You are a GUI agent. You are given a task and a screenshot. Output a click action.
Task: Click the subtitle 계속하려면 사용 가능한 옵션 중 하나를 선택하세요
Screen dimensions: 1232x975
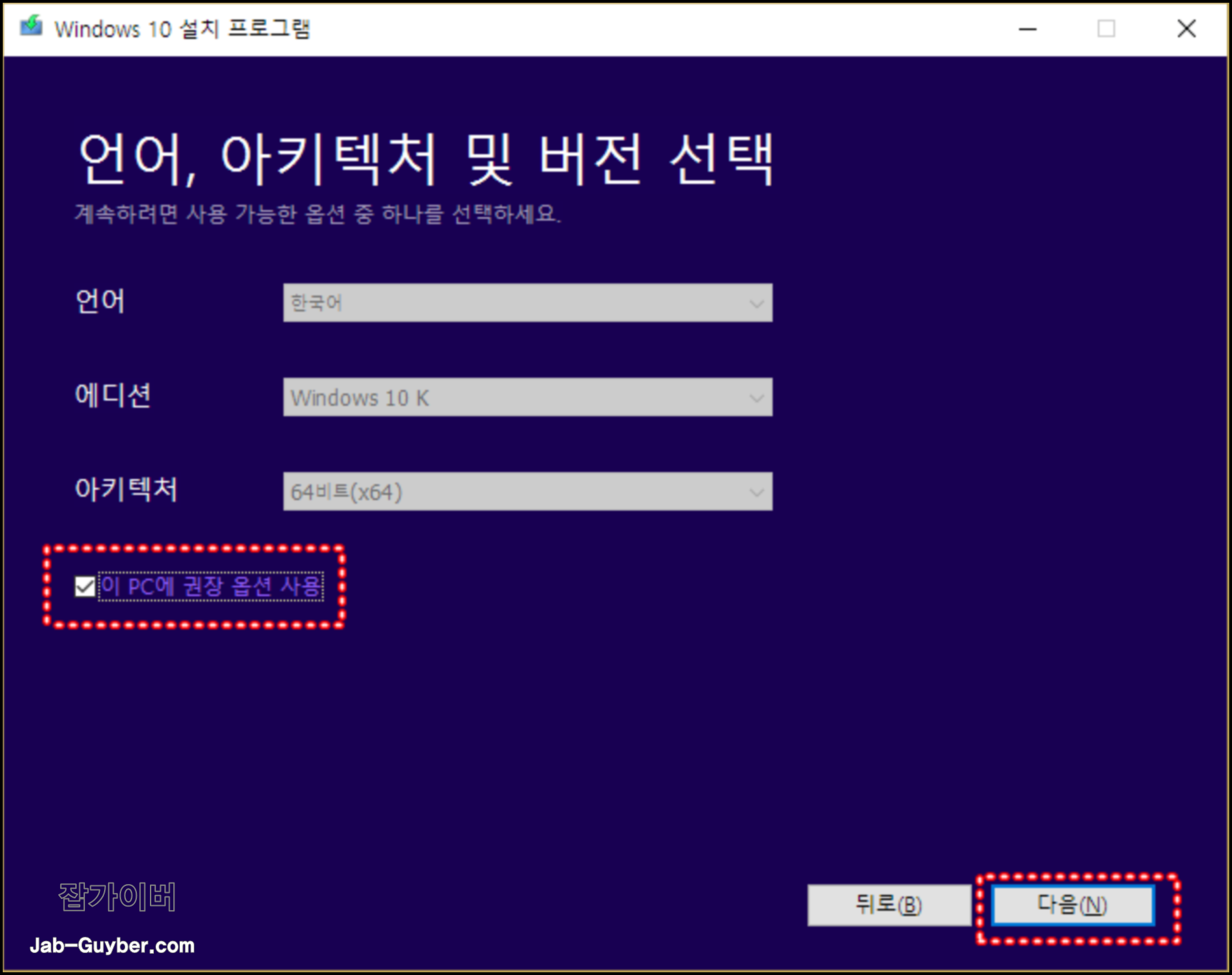tap(318, 213)
